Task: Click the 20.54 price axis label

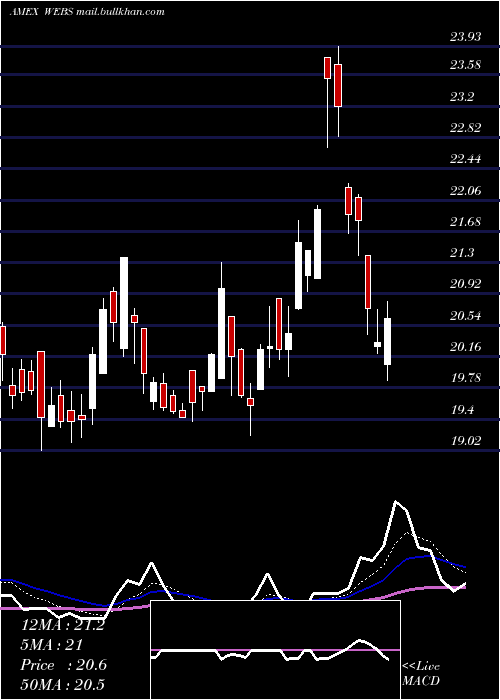Action: 466,316
